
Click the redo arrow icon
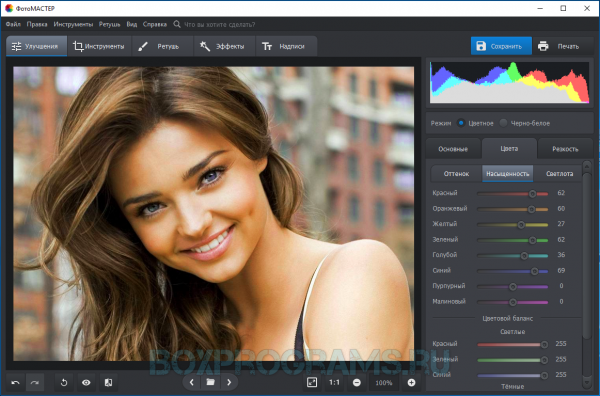click(35, 382)
